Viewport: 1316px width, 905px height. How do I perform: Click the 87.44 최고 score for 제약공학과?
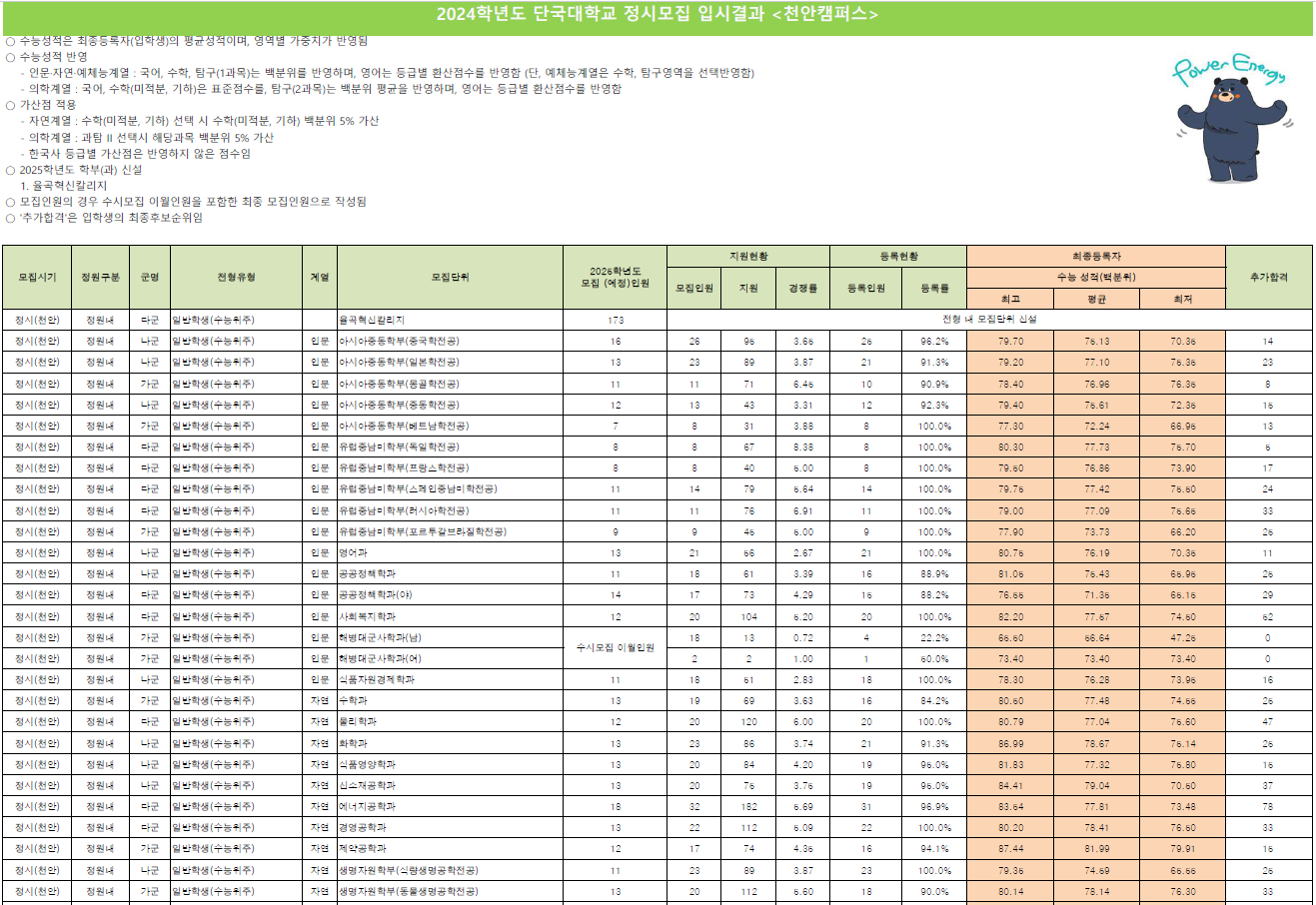(x=1010, y=848)
